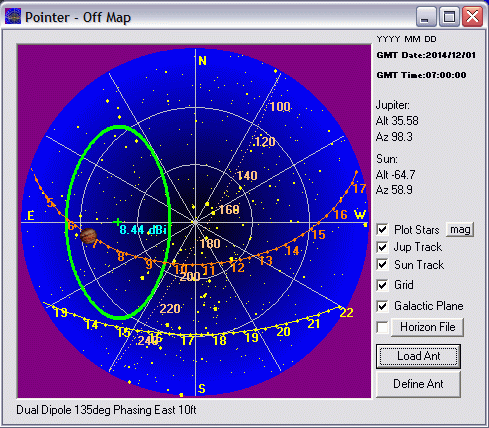489x428 pixels.
Task: Disable the Sun Track checkbox
Action: click(x=382, y=265)
